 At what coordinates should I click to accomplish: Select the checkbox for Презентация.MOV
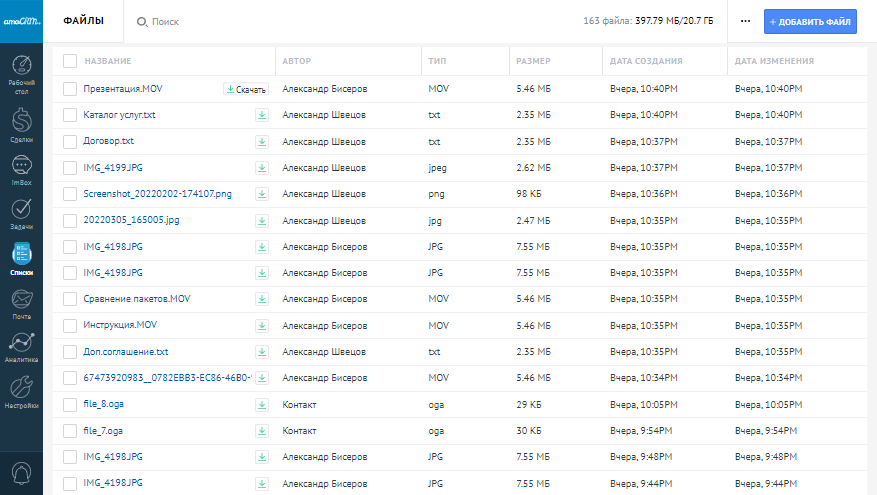point(70,89)
